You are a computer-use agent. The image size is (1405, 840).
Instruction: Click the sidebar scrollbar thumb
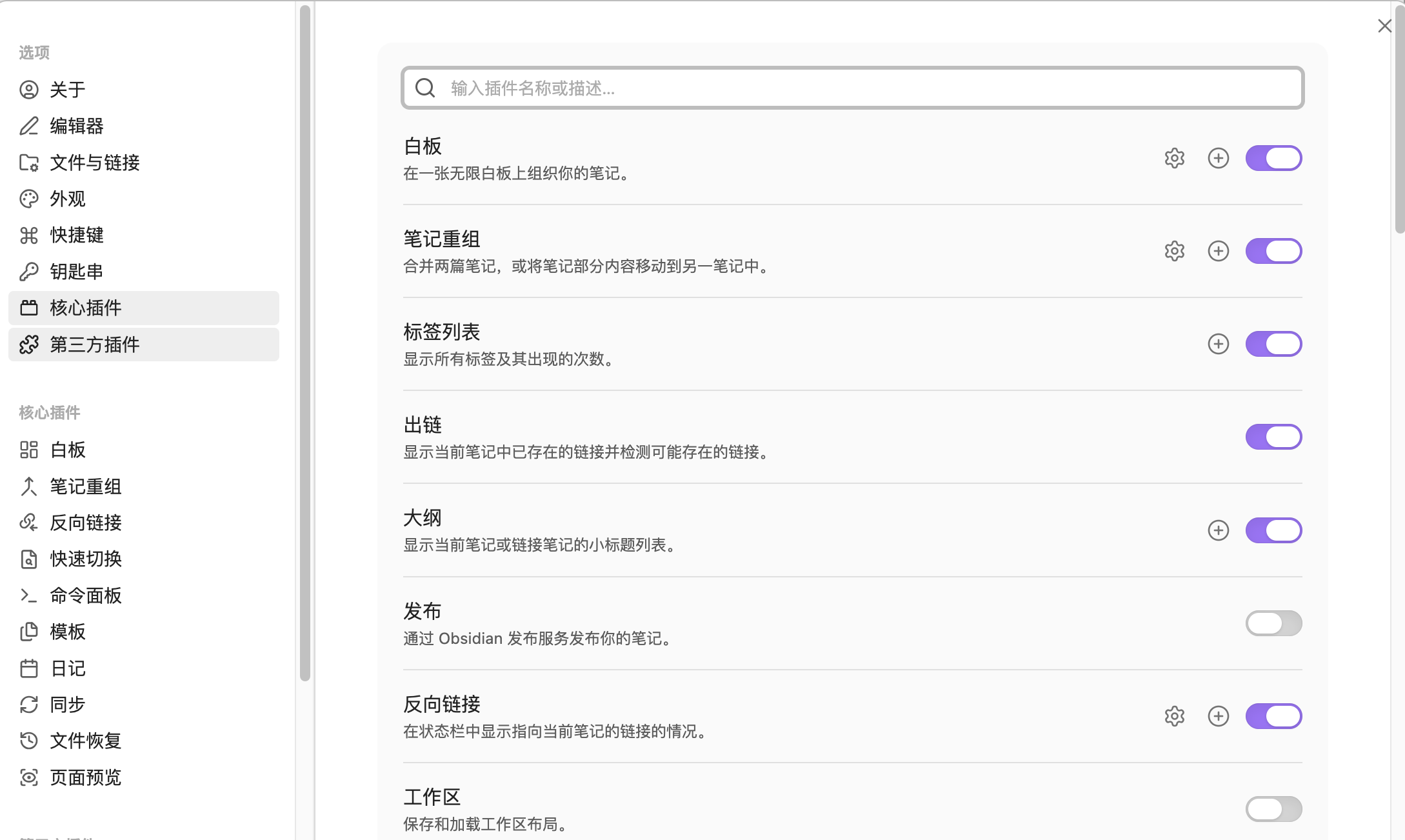click(305, 342)
